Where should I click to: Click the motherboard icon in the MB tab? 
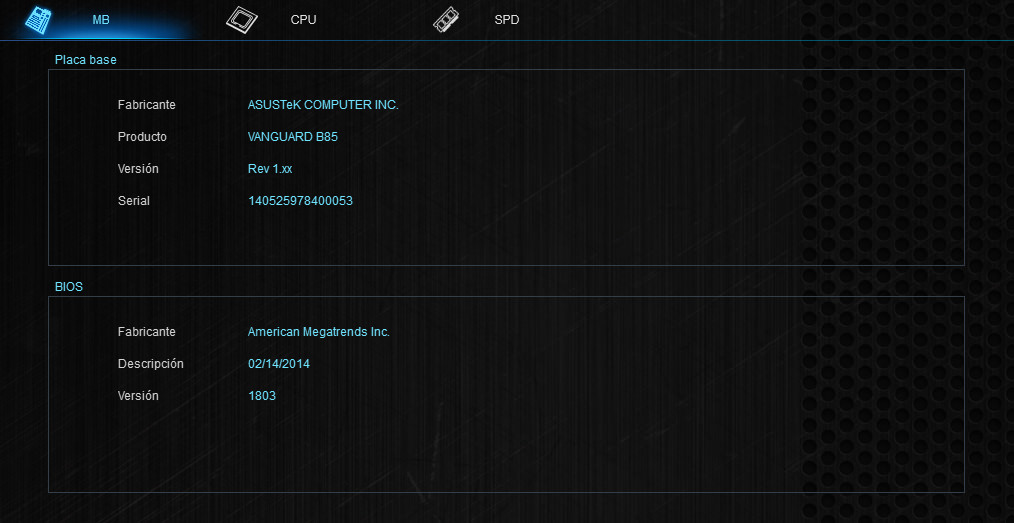point(38,20)
